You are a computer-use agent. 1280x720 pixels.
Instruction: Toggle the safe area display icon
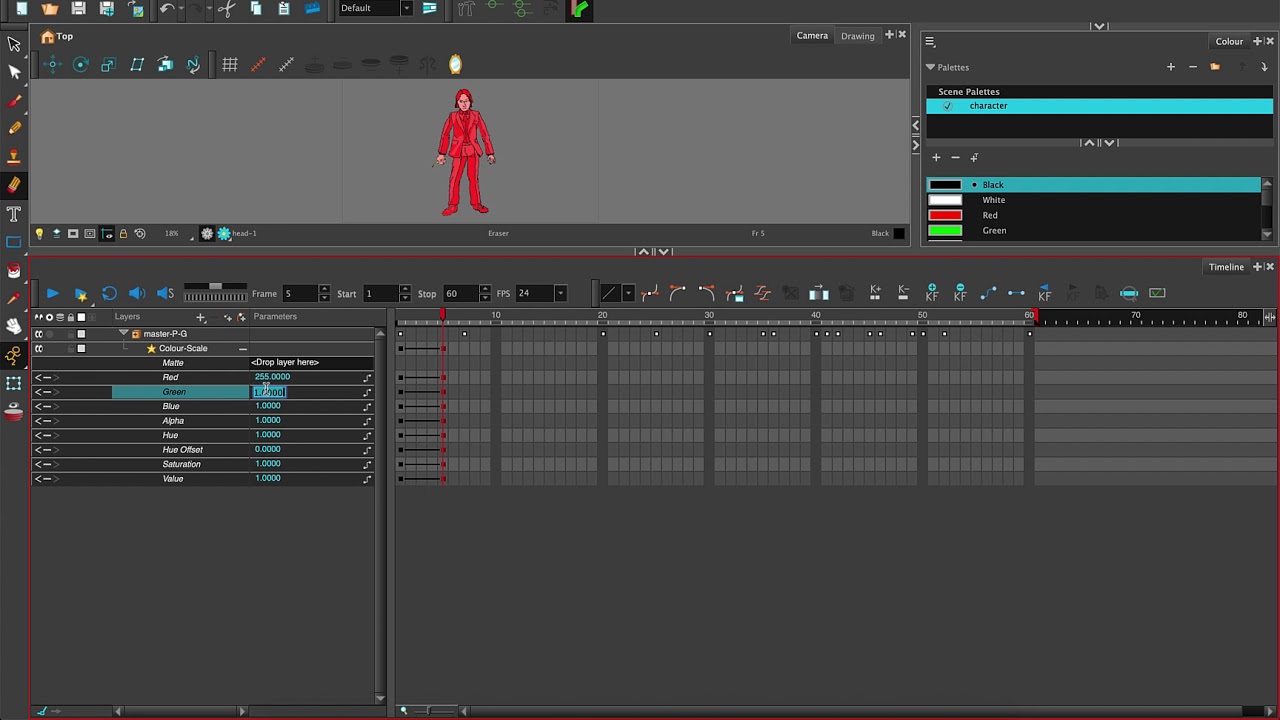tap(90, 234)
